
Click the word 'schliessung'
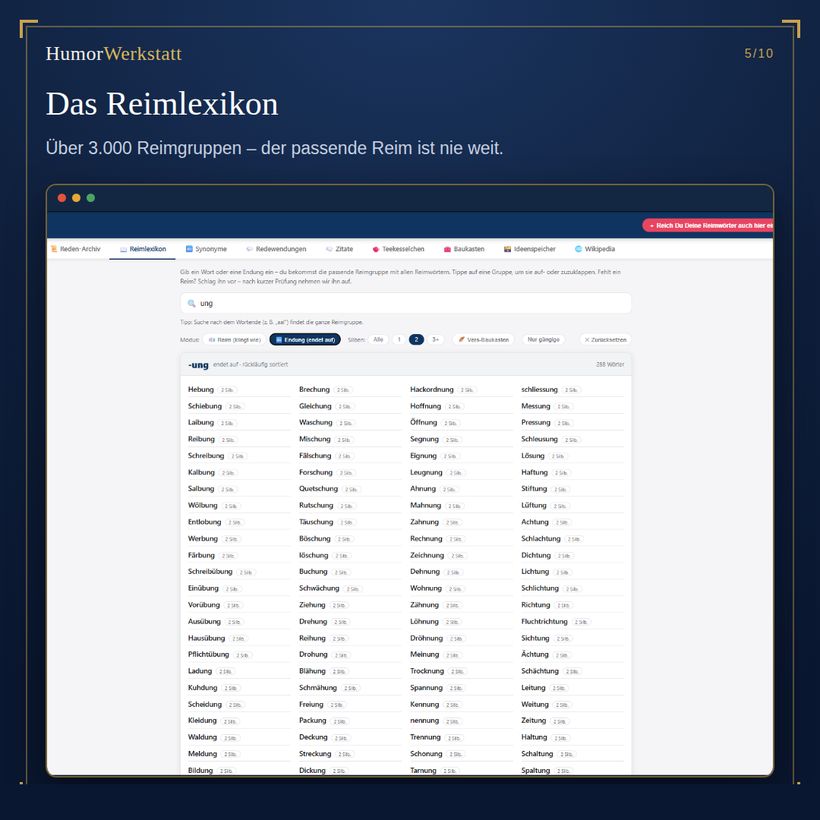pyautogui.click(x=539, y=390)
